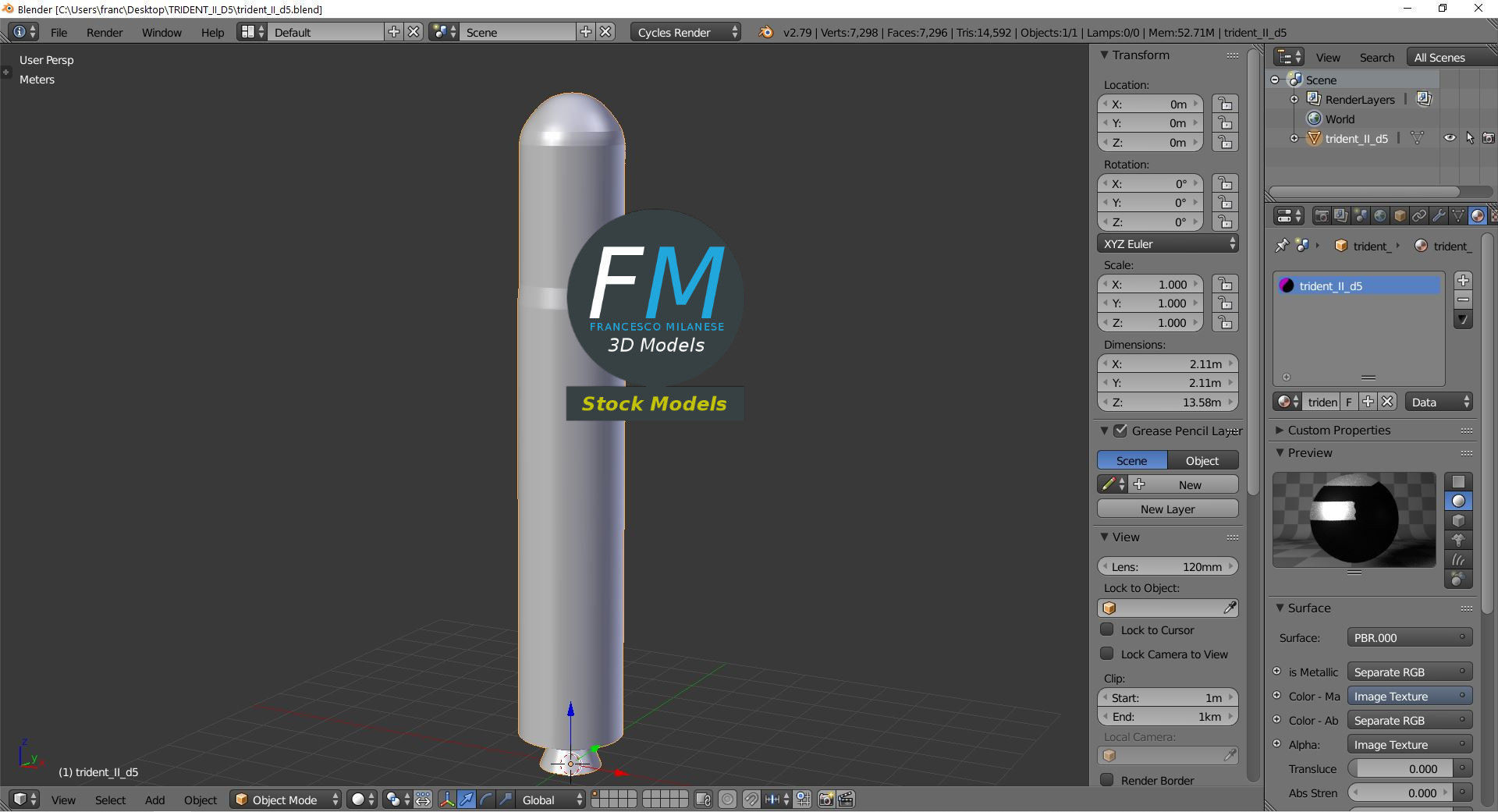Click the New grease pencil button

tap(1183, 484)
